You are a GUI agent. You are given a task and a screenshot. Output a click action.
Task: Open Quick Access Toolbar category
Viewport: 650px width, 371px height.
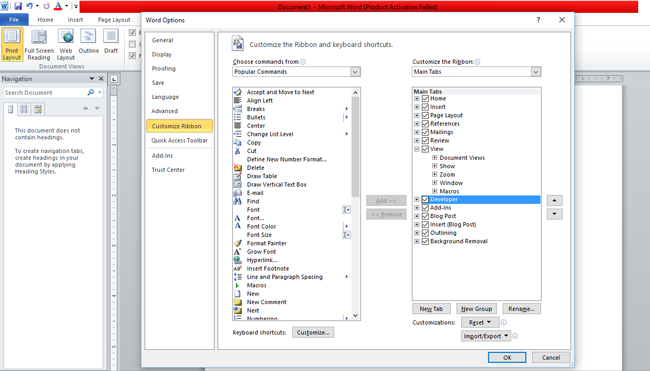point(179,141)
